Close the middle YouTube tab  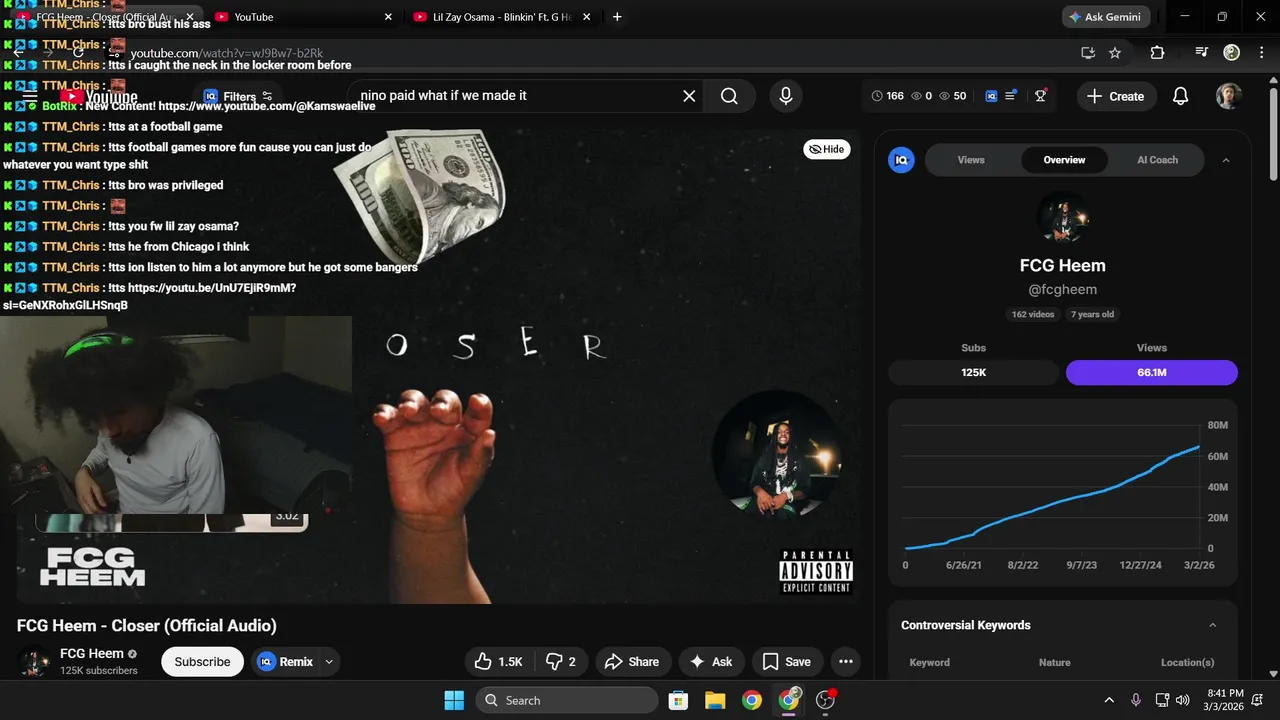tap(389, 17)
